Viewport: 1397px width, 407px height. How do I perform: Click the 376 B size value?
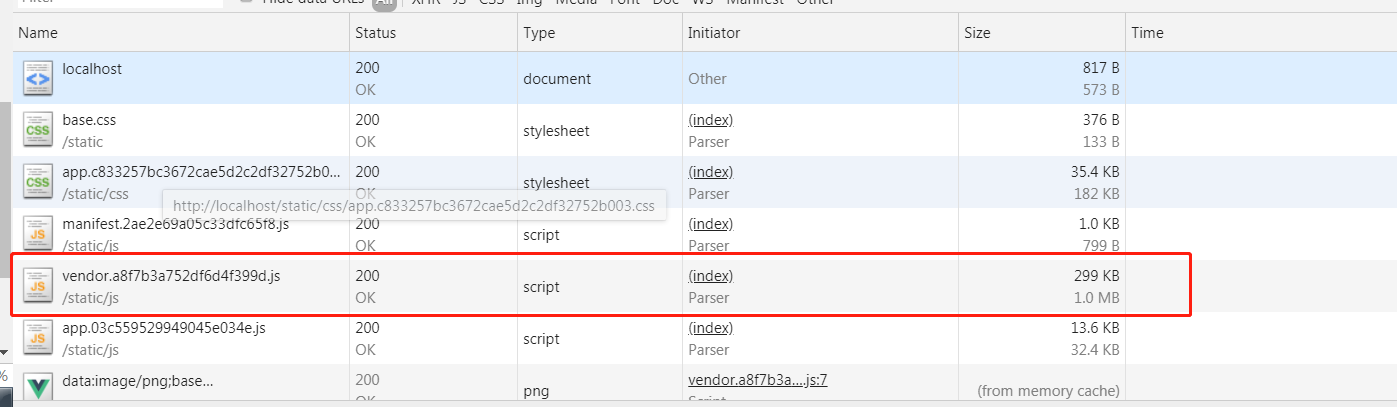1101,120
